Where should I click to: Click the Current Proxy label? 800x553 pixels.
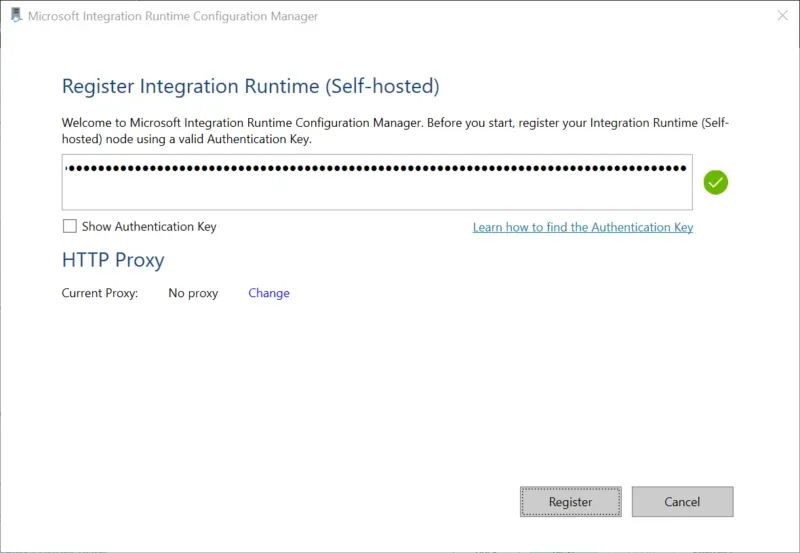(x=100, y=293)
